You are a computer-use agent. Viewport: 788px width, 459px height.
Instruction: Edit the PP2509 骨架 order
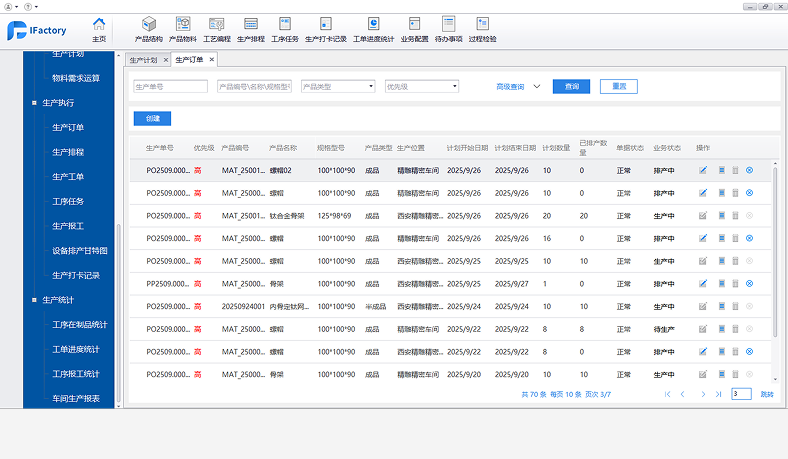[x=703, y=284]
